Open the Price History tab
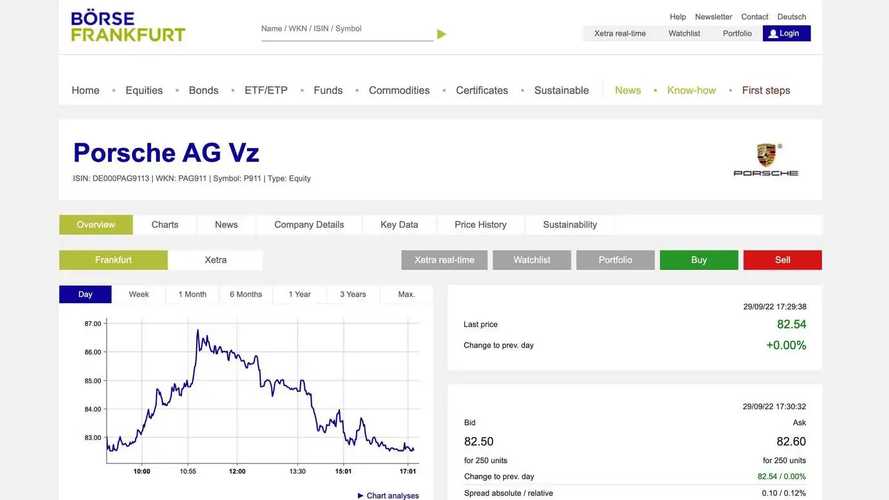889x500 pixels. click(x=480, y=224)
